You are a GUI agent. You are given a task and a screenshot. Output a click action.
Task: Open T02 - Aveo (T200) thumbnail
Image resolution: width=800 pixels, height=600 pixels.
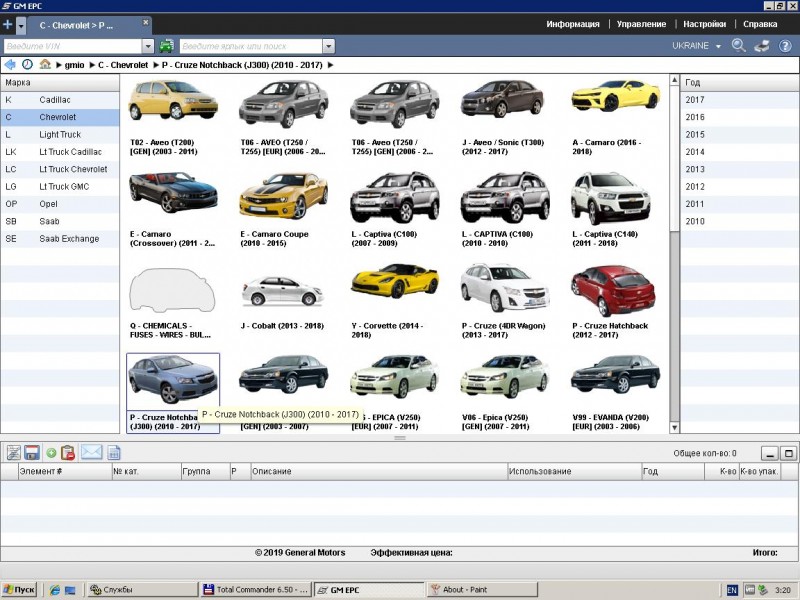(x=173, y=101)
